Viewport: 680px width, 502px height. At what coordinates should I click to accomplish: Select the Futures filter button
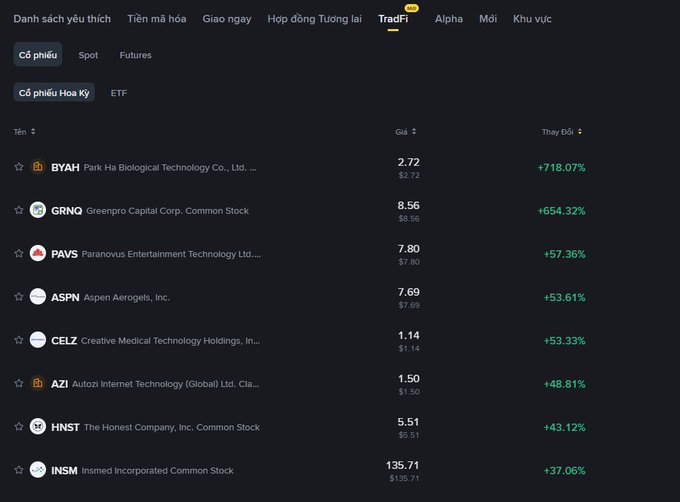point(136,55)
